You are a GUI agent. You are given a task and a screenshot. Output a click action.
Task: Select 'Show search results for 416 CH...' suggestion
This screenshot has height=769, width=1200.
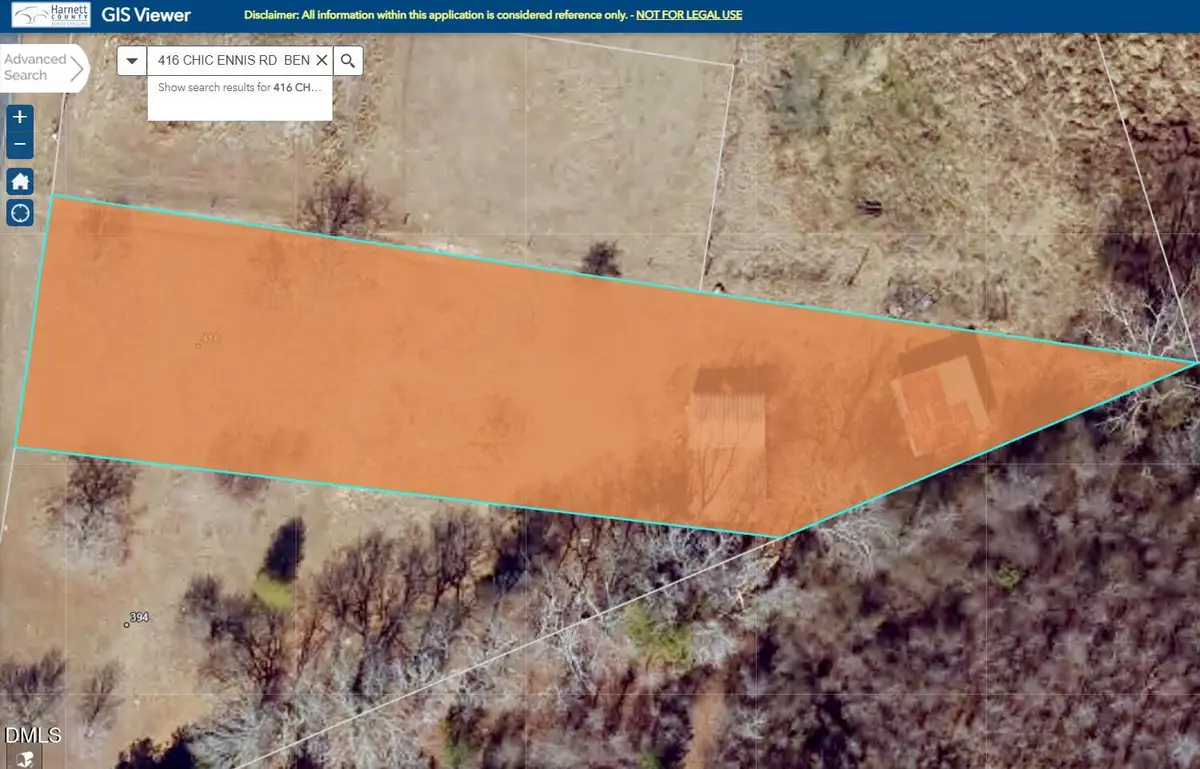pos(240,88)
